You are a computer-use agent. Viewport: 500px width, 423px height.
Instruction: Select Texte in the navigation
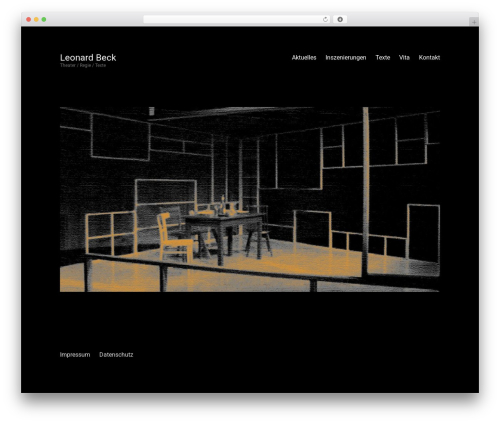[383, 58]
